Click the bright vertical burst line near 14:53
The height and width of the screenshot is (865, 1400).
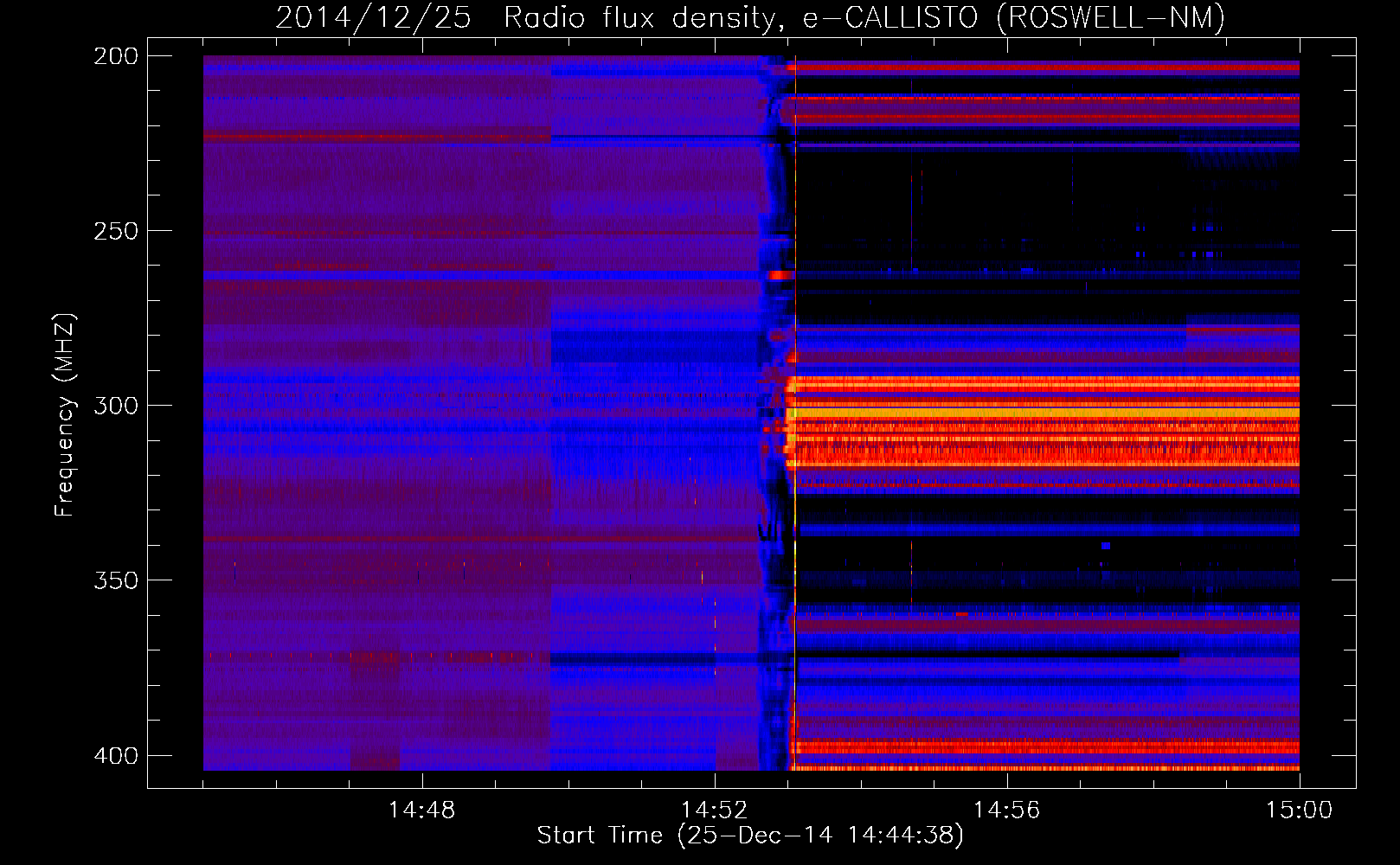point(794,413)
